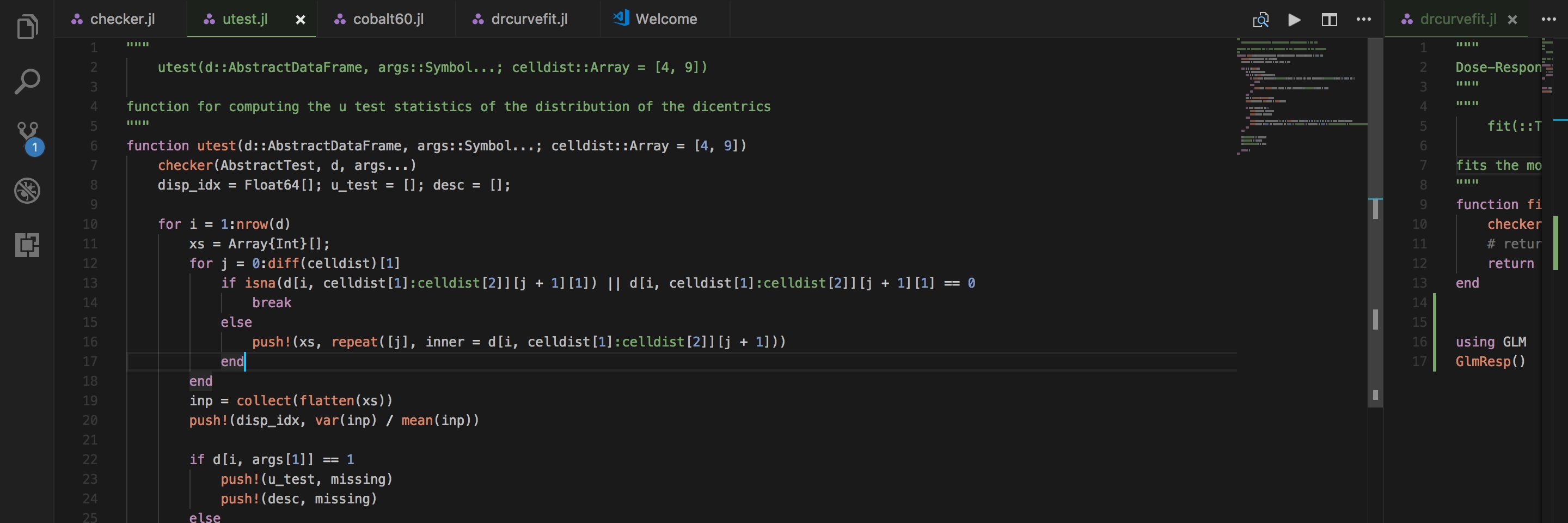Click on 'for j = 0:diff(celldist)[1]' line

point(295,263)
